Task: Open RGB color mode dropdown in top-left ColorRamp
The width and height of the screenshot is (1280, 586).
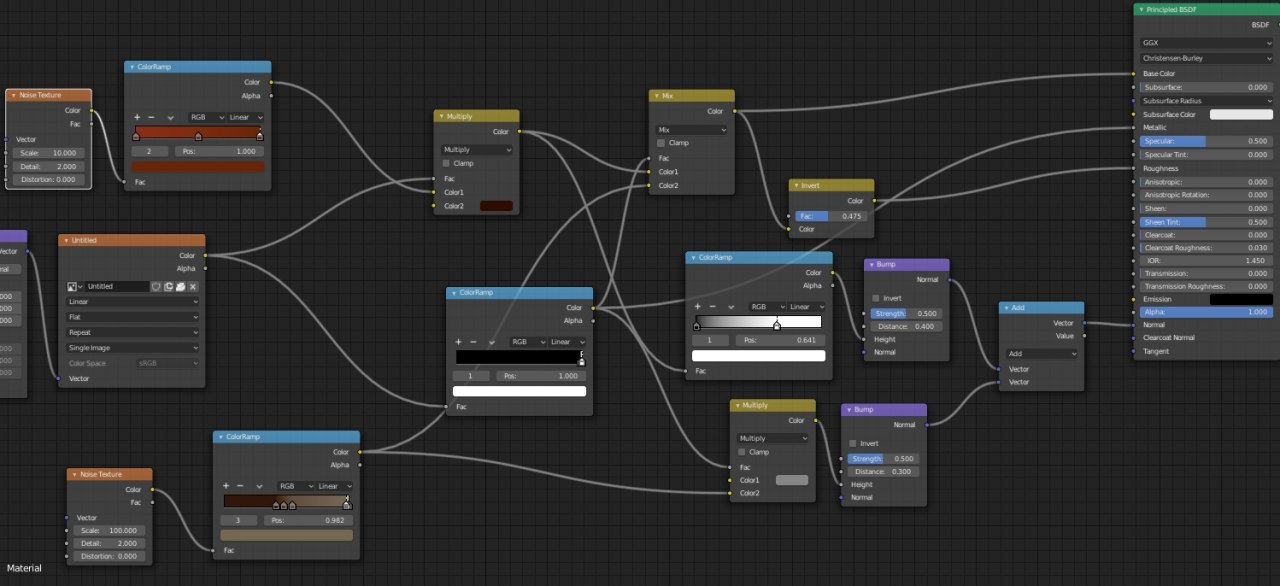Action: pyautogui.click(x=208, y=117)
